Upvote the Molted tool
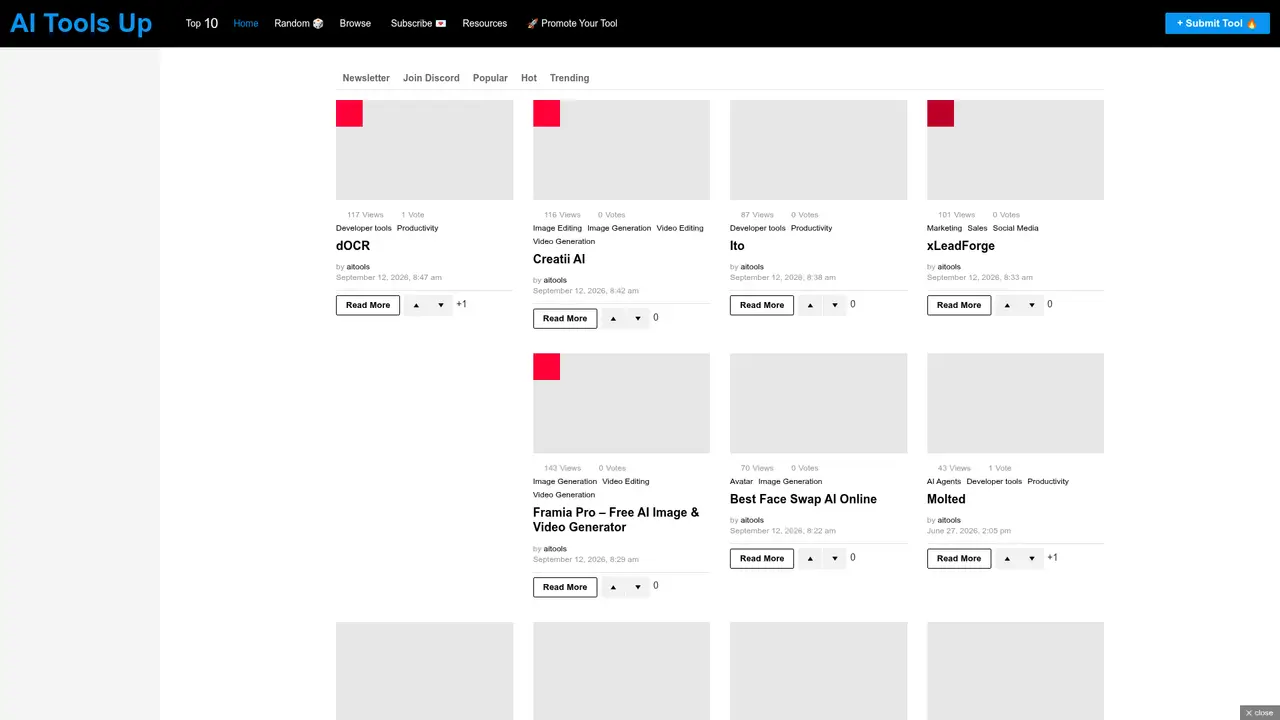Viewport: 1280px width, 720px height. coord(1007,558)
